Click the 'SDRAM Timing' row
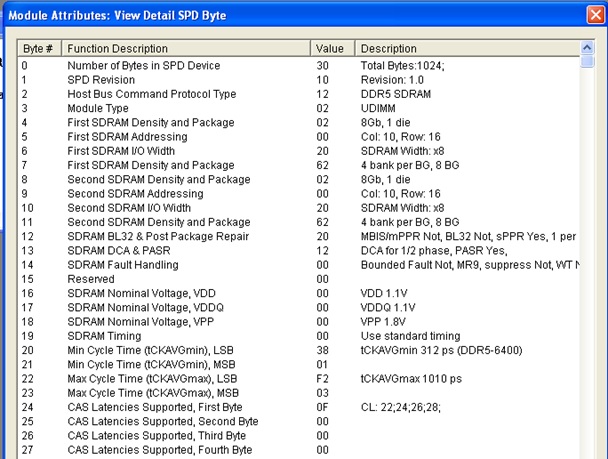This screenshot has width=608, height=459. [299, 336]
